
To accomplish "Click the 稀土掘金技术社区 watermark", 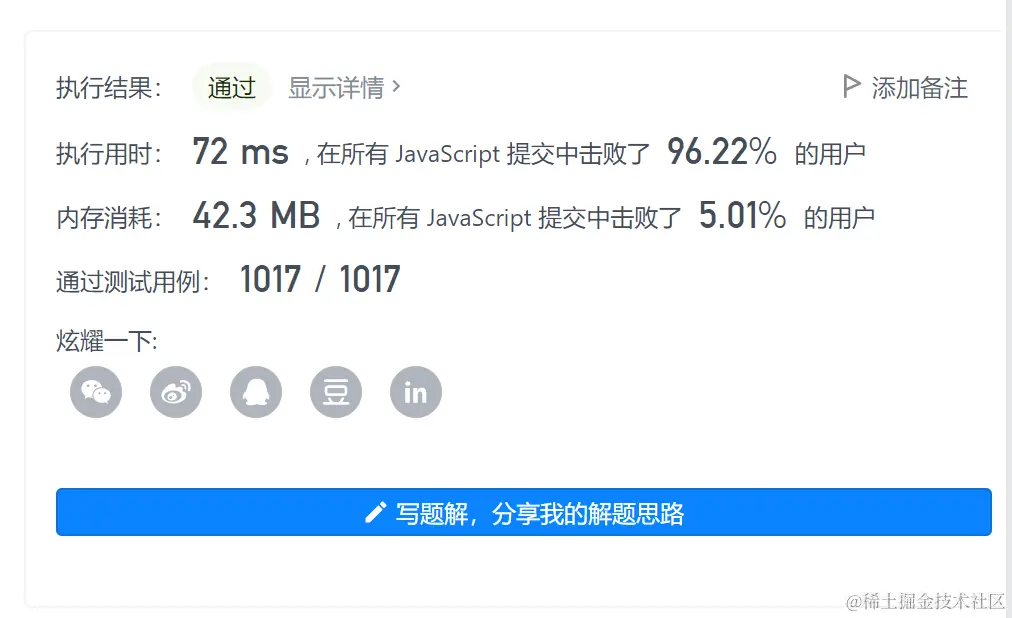I will [x=926, y=601].
